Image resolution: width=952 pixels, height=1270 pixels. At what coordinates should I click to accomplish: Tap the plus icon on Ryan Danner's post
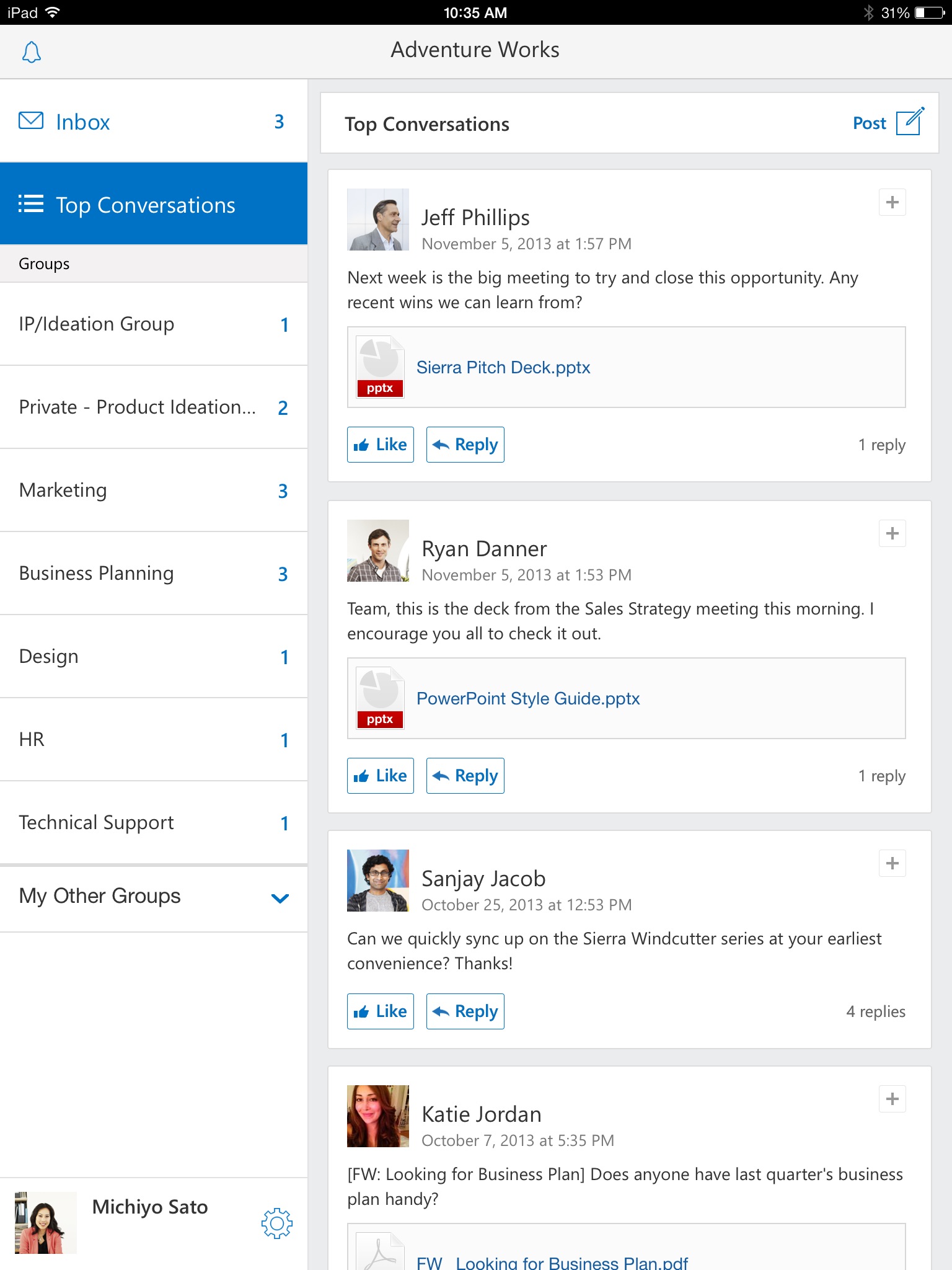(x=892, y=533)
